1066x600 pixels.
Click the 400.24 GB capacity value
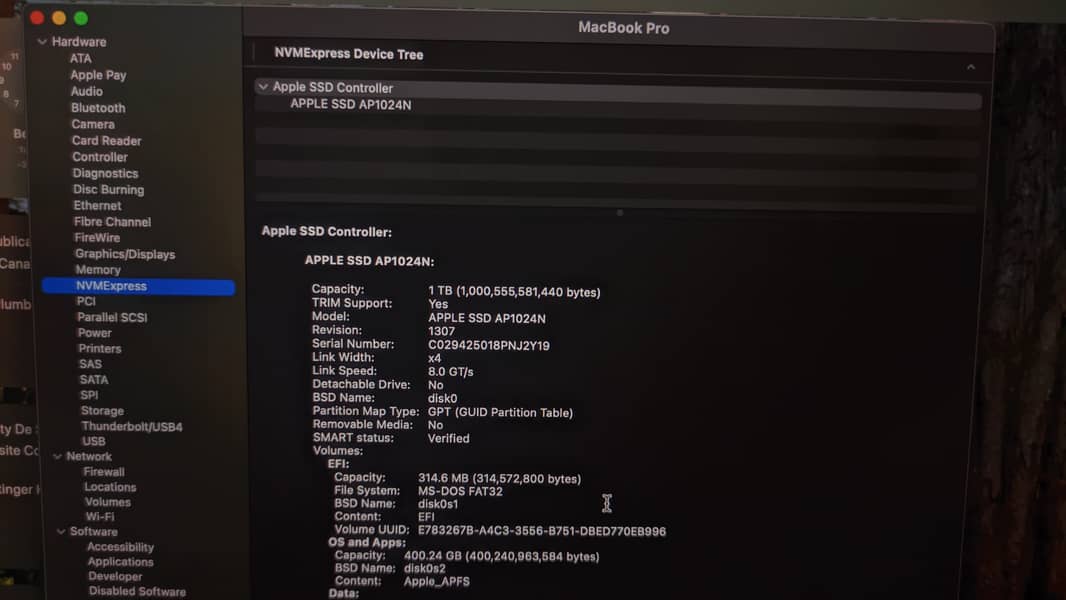[x=502, y=557]
